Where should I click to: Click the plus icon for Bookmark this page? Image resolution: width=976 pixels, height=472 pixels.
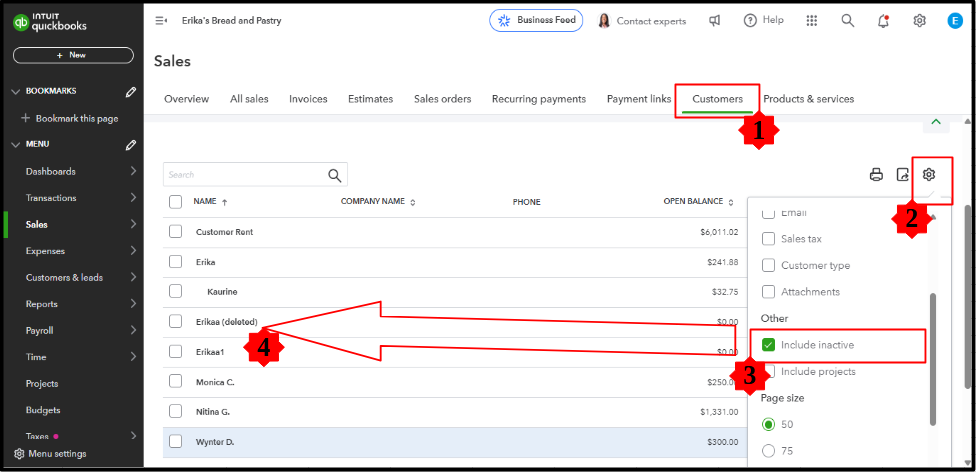pos(26,118)
